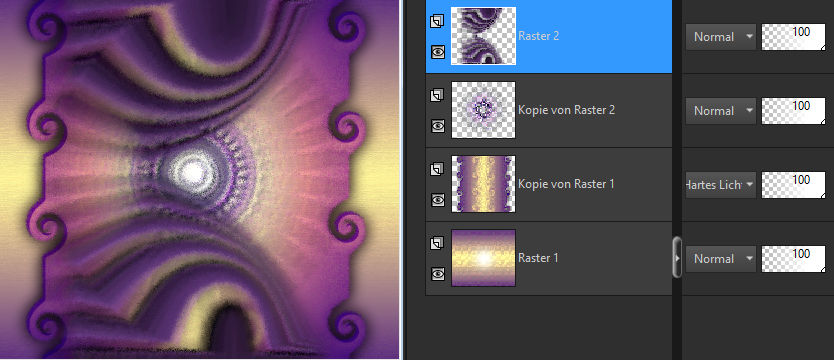834x360 pixels.
Task: Click layer type icon of Kopie von Raster 1
Action: [x=437, y=169]
